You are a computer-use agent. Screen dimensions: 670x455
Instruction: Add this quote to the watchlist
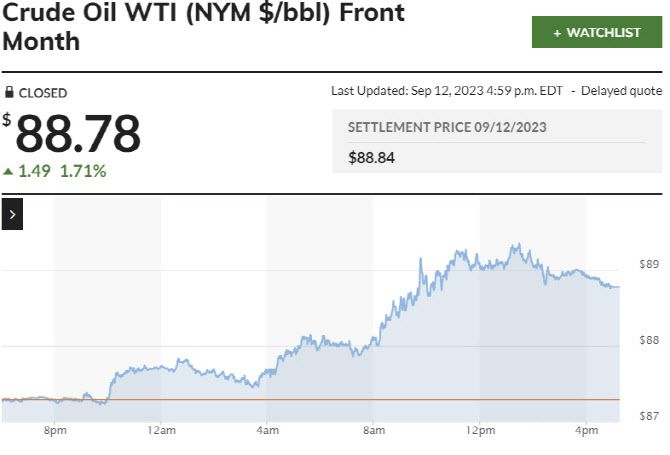pos(596,33)
